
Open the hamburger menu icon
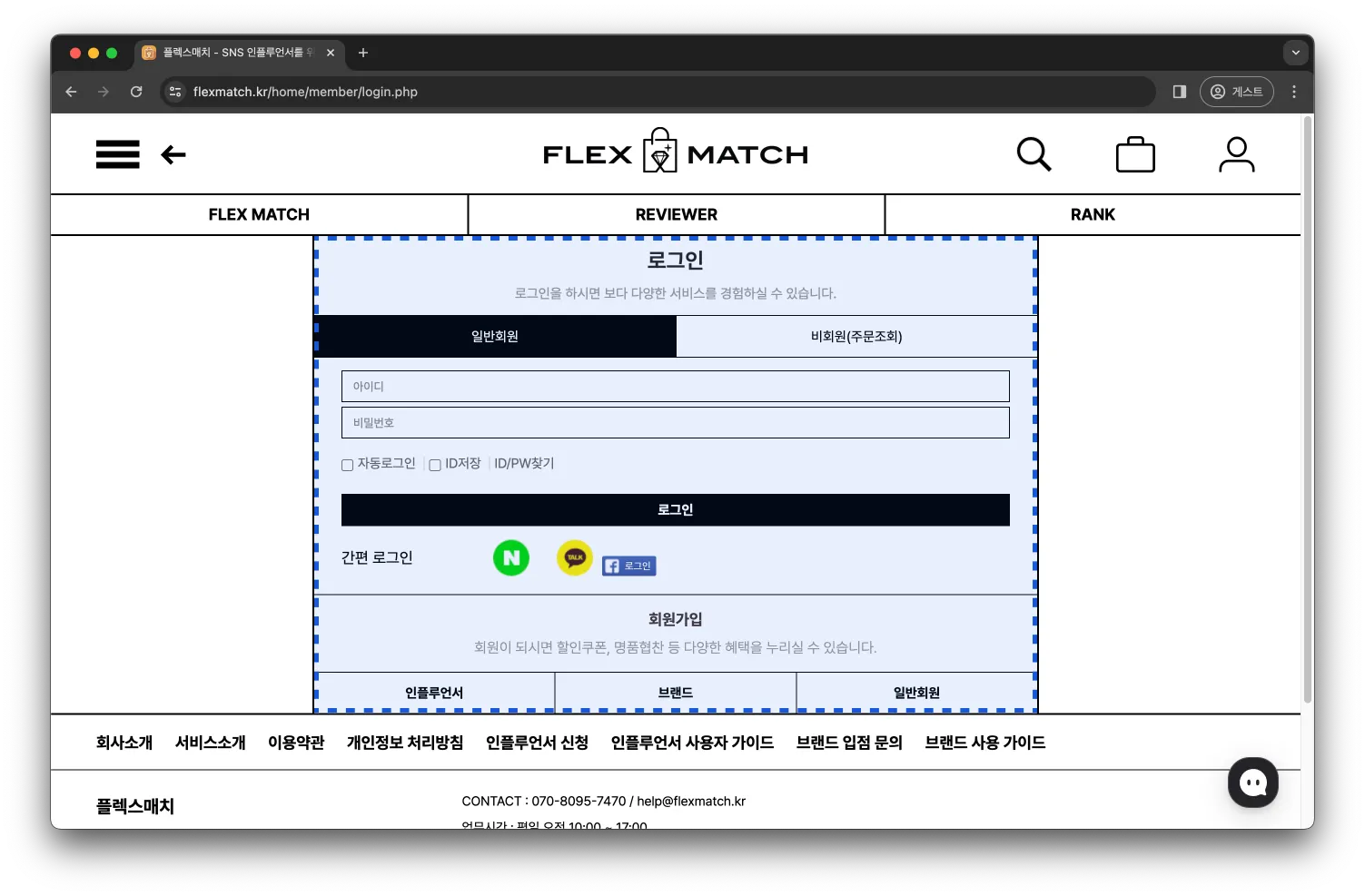tap(118, 154)
